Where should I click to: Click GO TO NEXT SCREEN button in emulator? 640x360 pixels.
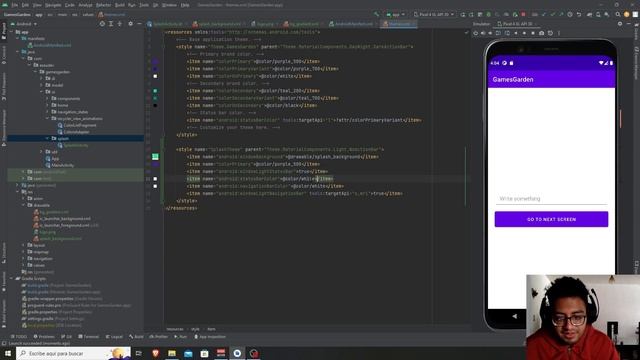(x=551, y=219)
